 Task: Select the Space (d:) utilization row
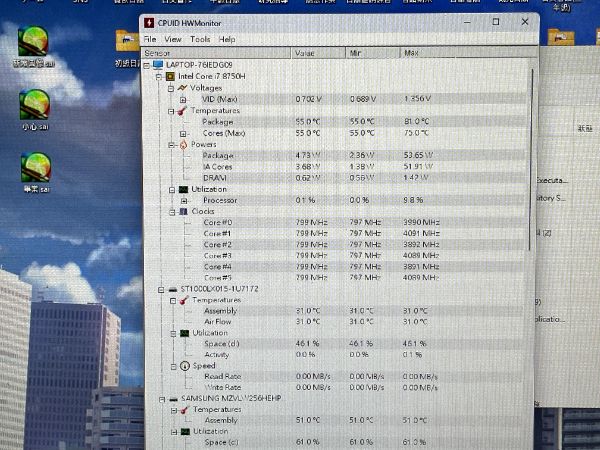(x=364, y=344)
